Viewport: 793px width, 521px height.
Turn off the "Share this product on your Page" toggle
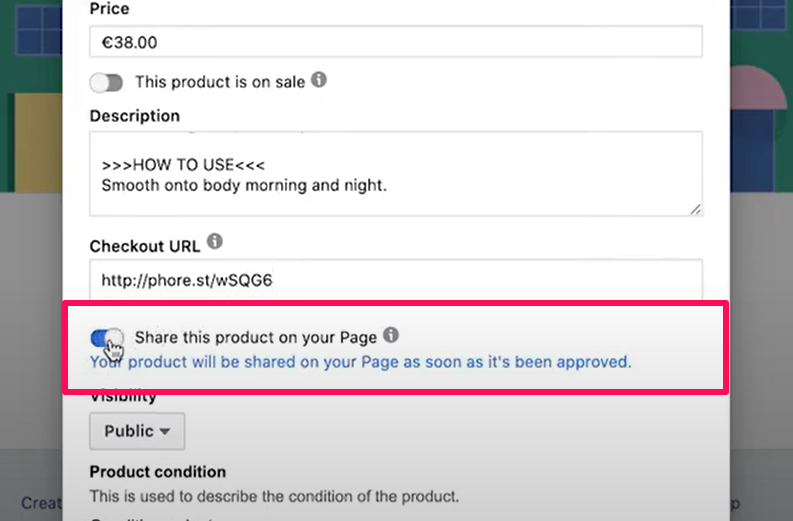point(107,338)
